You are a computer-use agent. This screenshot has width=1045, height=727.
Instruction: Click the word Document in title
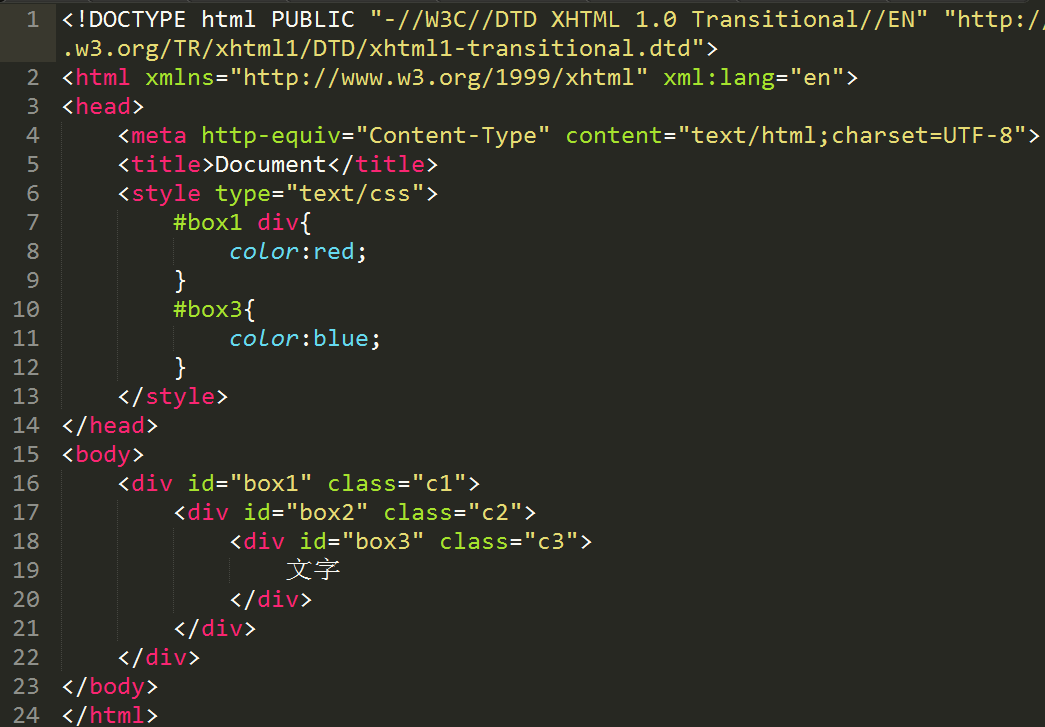pos(270,164)
